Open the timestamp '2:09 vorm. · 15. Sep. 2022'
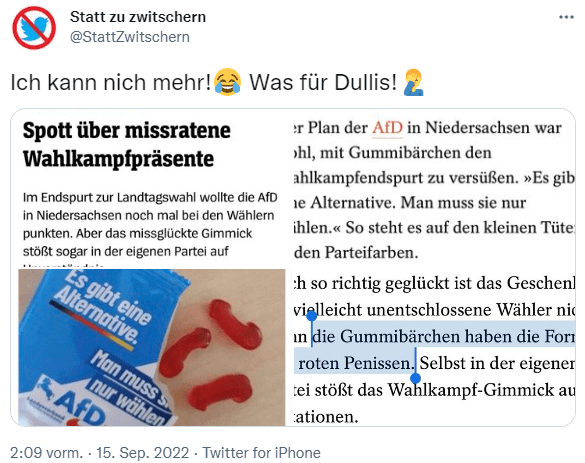Viewport: 585px width, 463px height. [100, 453]
